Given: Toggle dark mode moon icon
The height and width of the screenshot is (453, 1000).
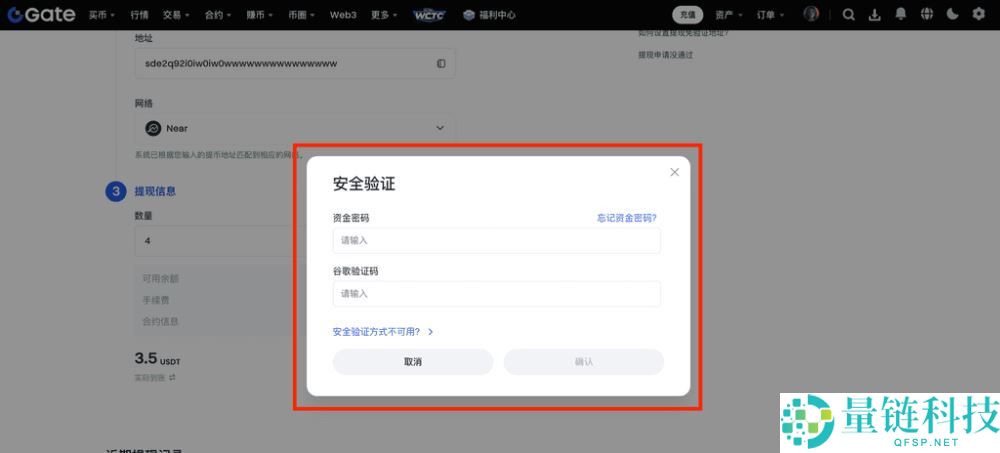Looking at the screenshot, I should coord(953,14).
